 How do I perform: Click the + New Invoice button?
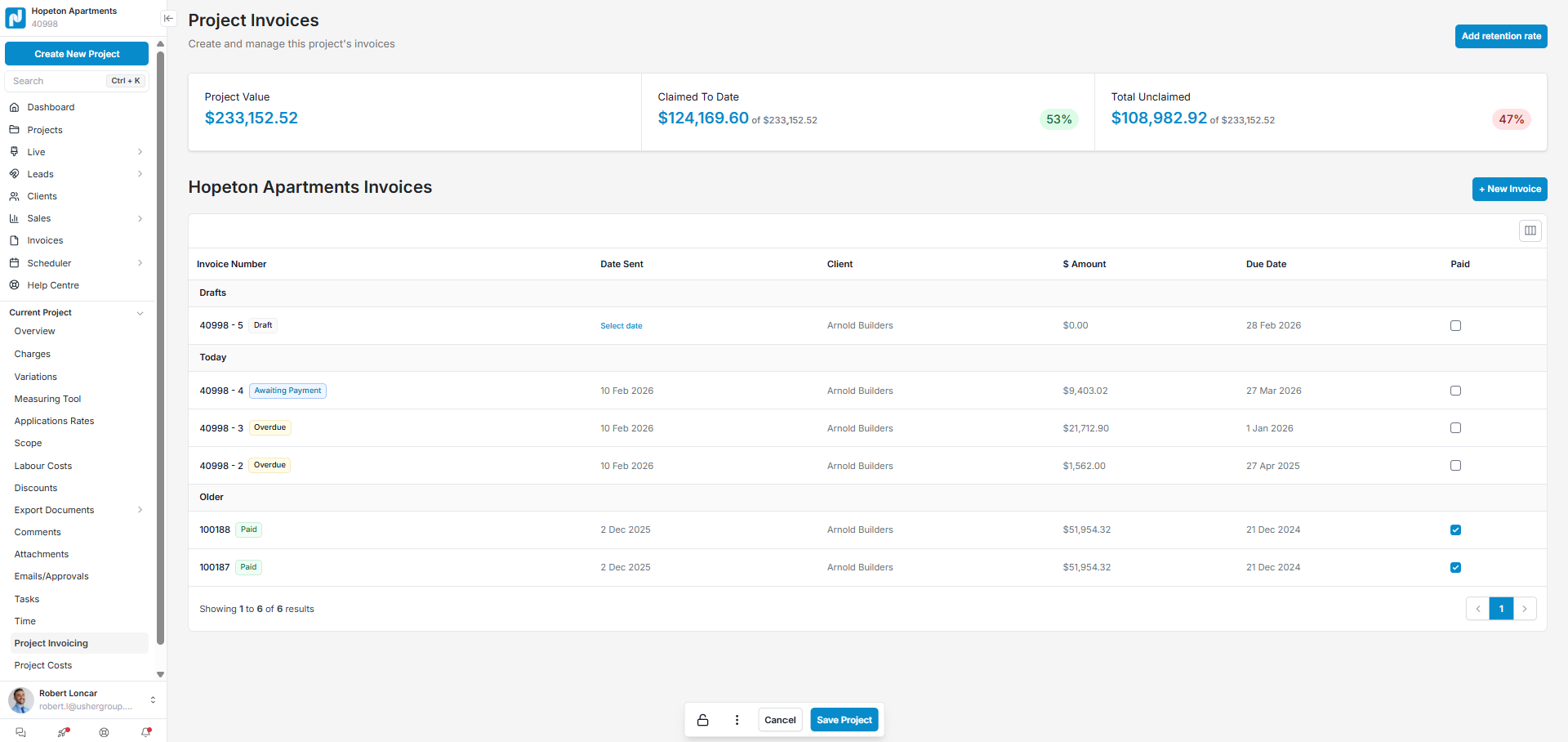click(1509, 189)
